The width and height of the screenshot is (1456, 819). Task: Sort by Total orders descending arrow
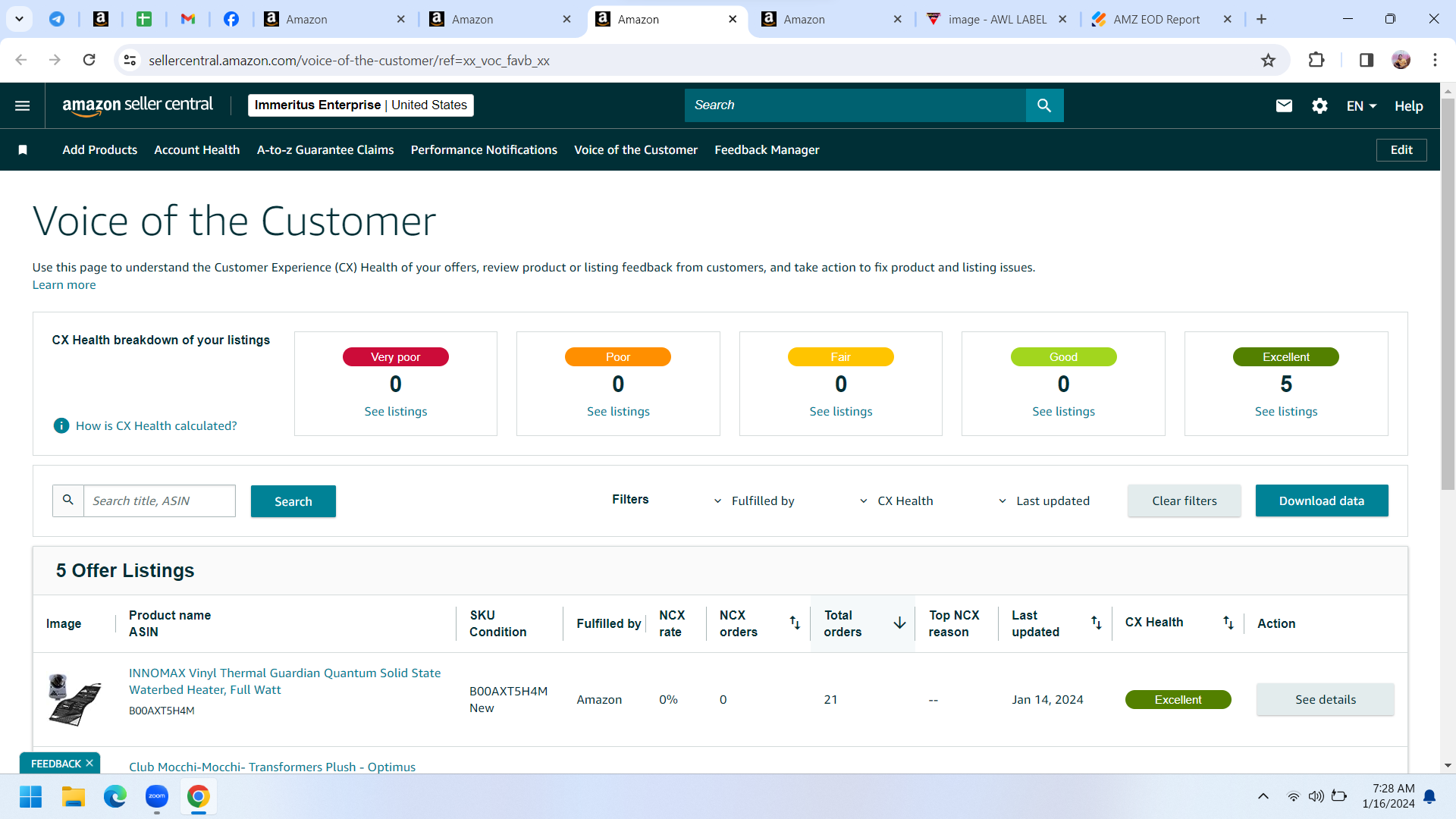pyautogui.click(x=899, y=623)
